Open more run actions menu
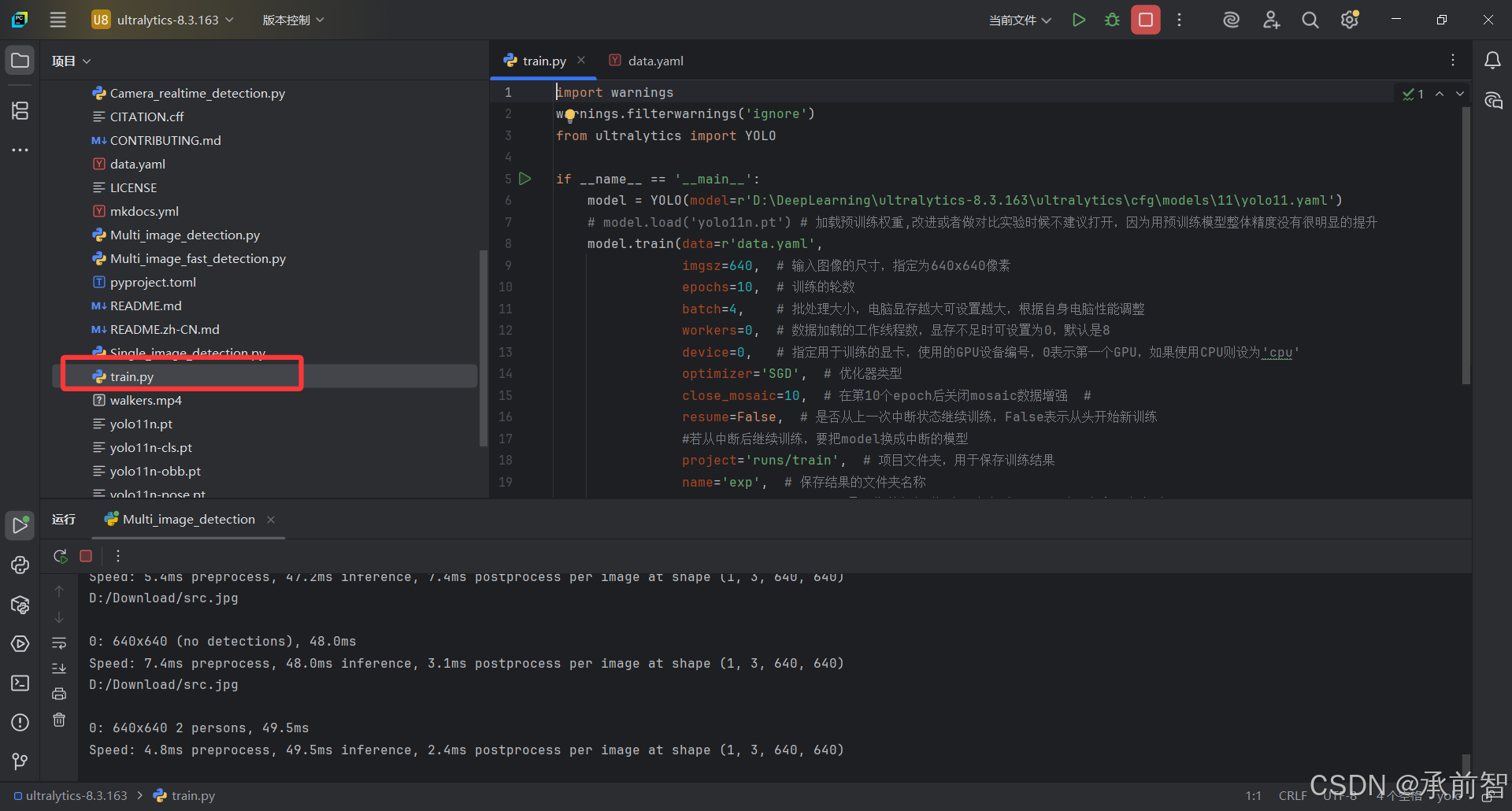Screen dimensions: 1512x811 pyautogui.click(x=1179, y=20)
